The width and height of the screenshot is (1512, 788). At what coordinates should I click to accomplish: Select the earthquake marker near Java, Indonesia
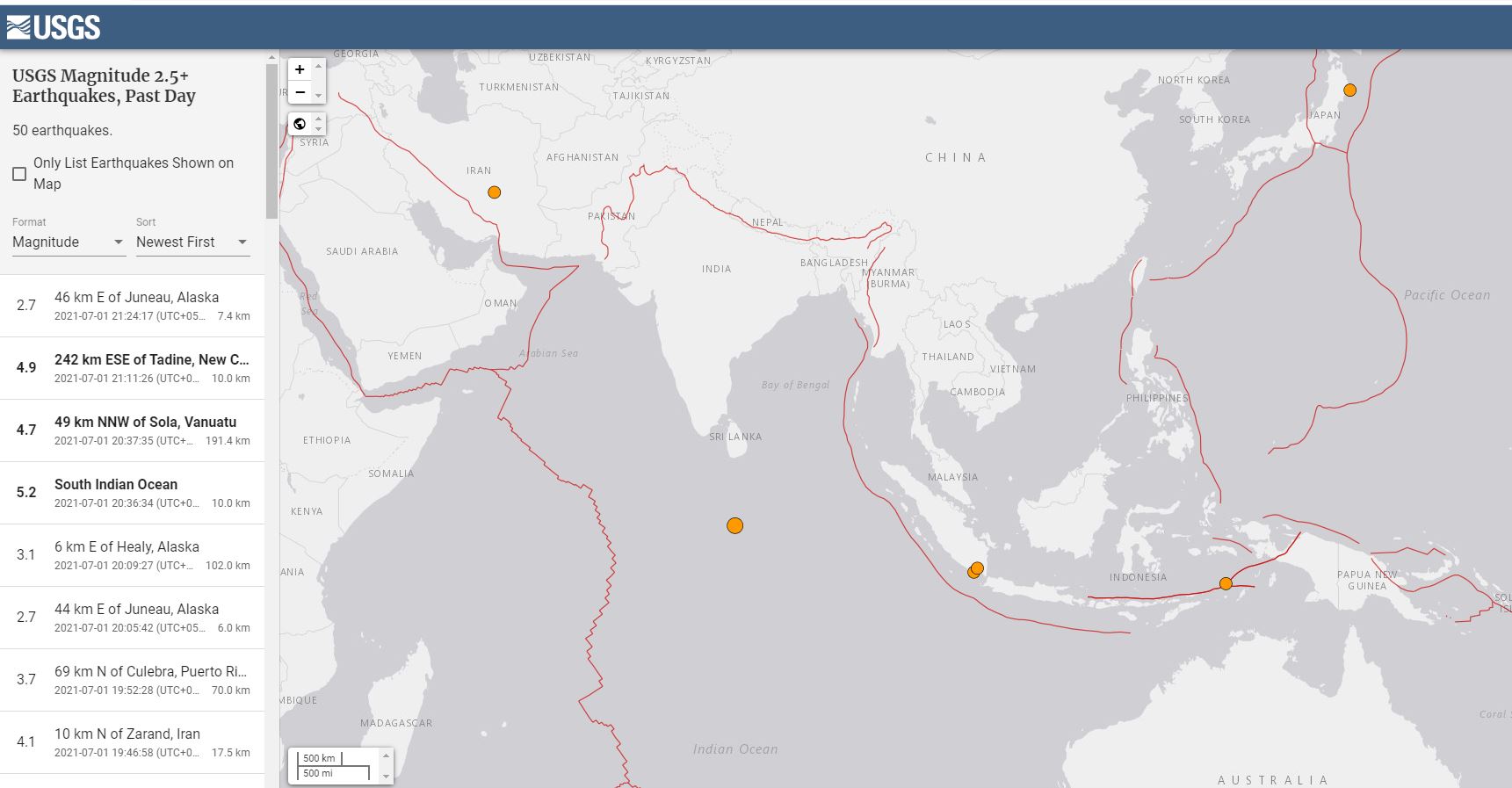pyautogui.click(x=975, y=570)
